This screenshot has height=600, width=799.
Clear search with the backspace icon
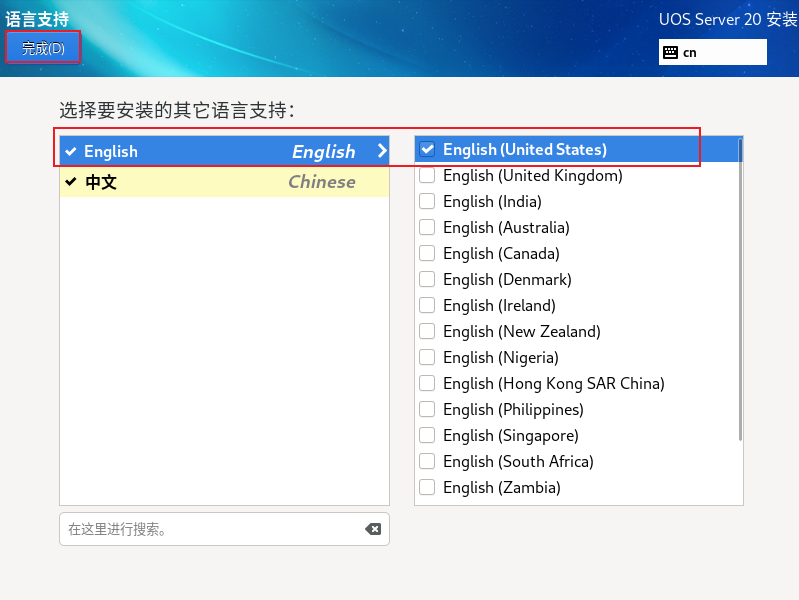coord(372,529)
